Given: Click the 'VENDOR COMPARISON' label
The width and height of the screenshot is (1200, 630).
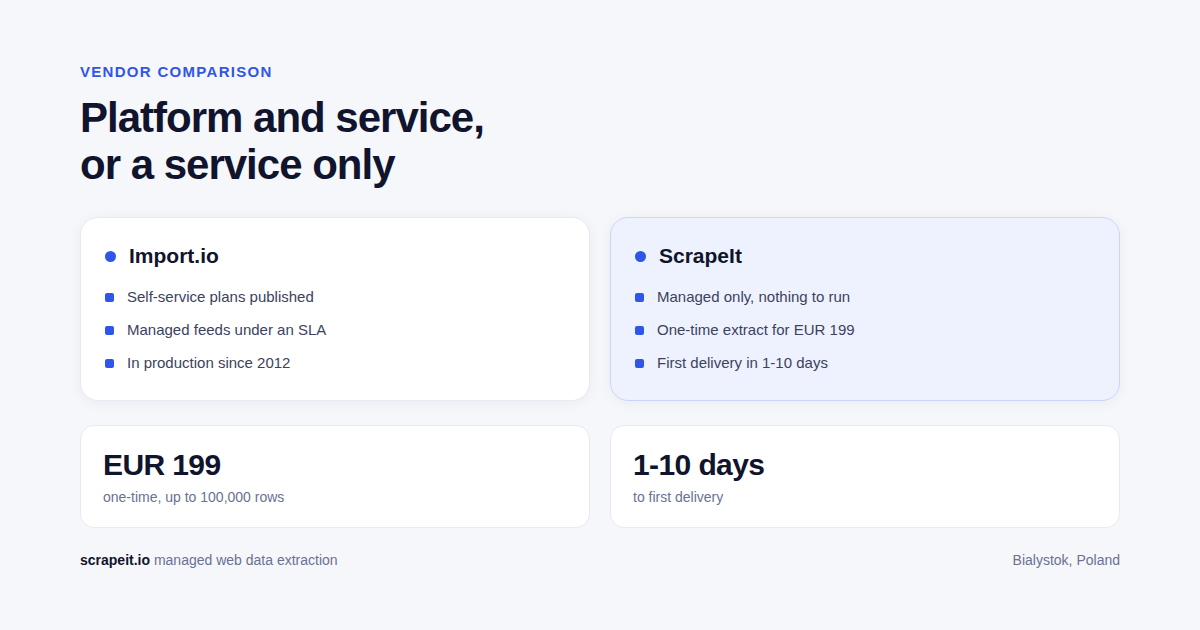Looking at the screenshot, I should (176, 72).
